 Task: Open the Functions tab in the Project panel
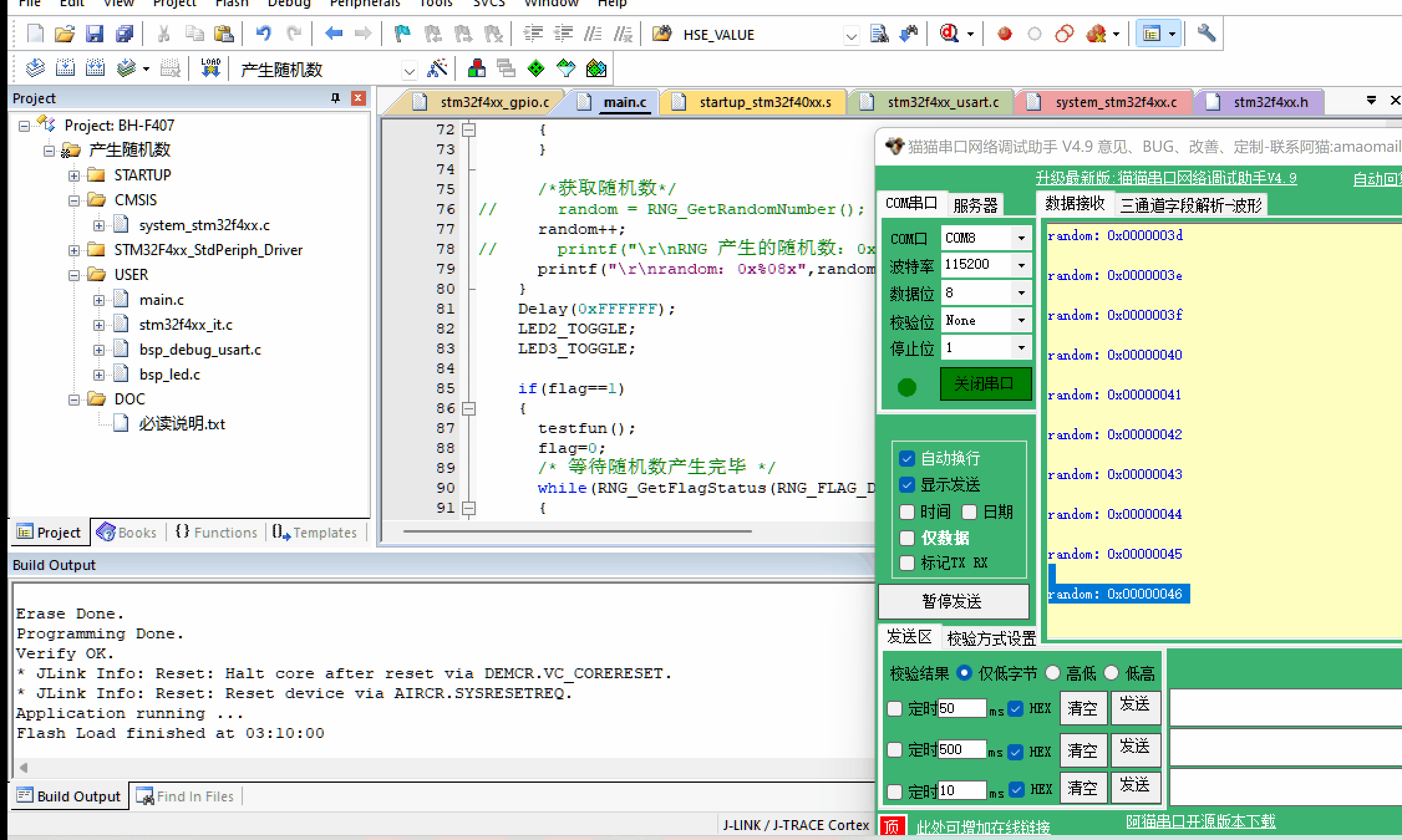point(217,533)
